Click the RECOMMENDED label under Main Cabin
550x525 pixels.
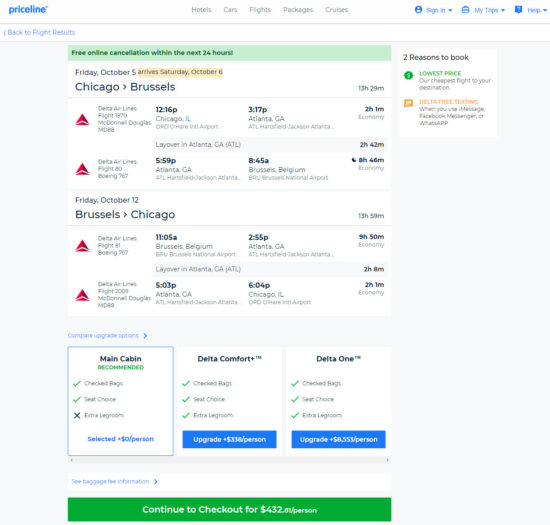121,367
